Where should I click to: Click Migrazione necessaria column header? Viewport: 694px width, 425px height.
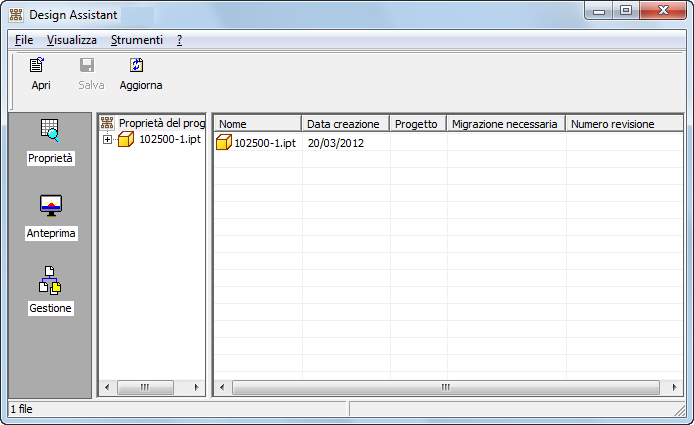pyautogui.click(x=506, y=124)
